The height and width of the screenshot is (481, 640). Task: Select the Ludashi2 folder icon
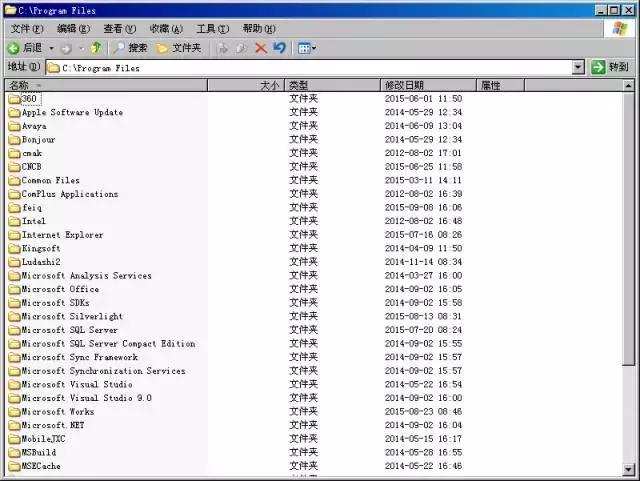14,262
